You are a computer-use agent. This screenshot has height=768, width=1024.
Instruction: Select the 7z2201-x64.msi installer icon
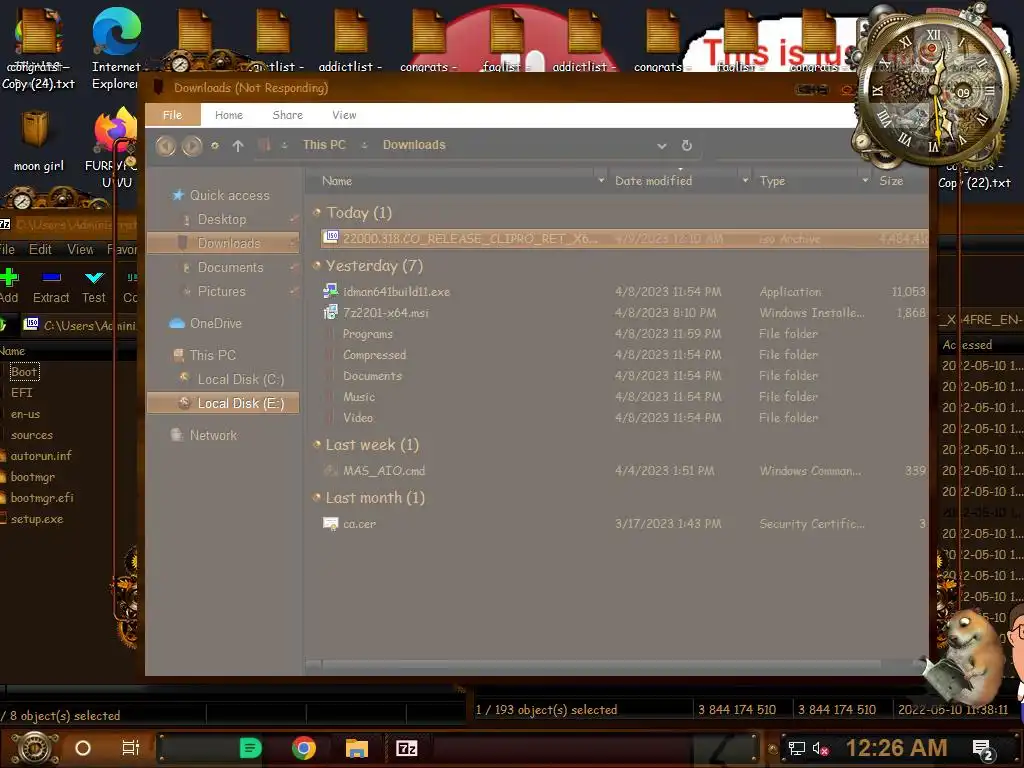pos(331,312)
